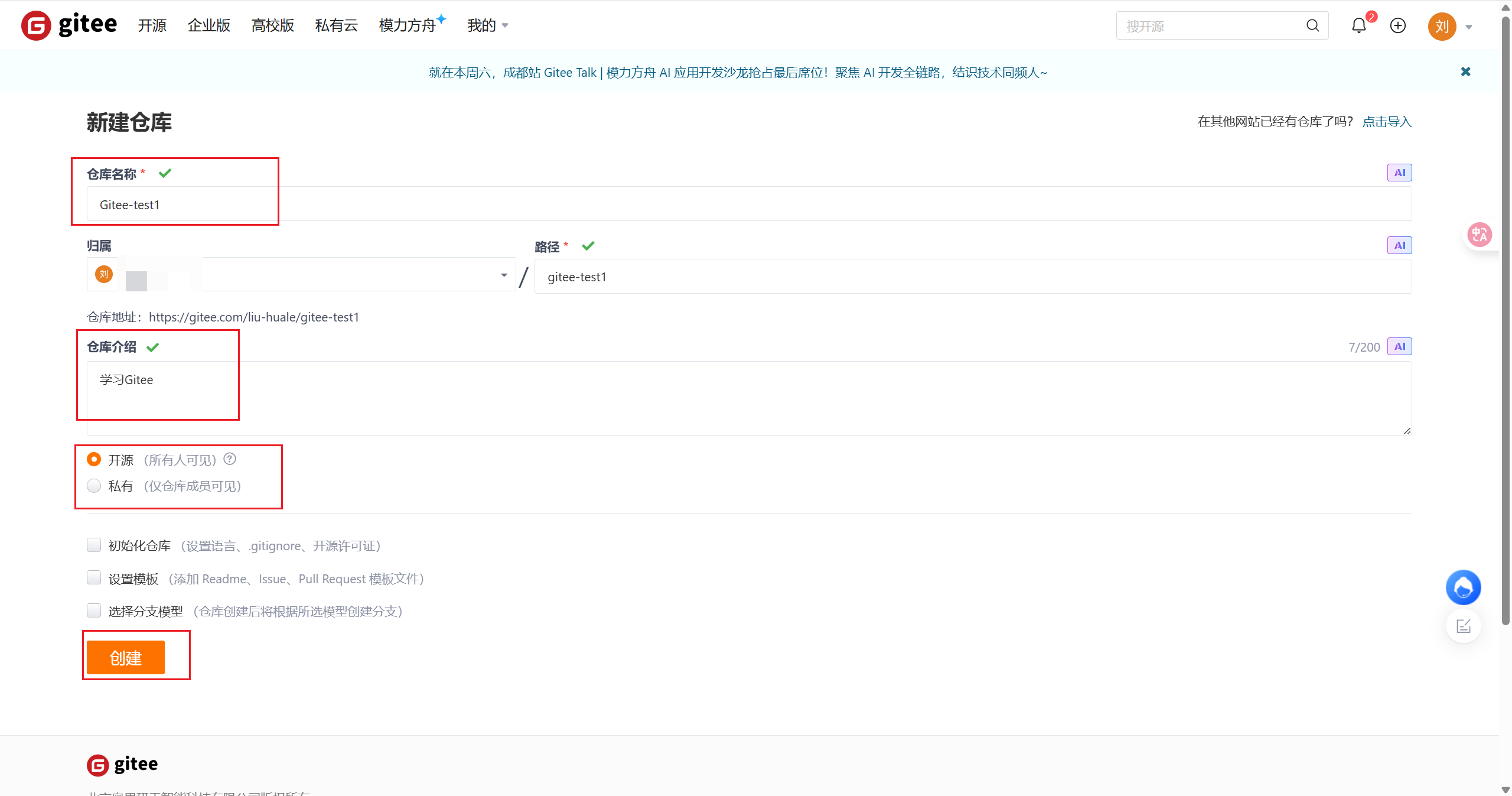Open notifications bell icon

(x=1359, y=25)
